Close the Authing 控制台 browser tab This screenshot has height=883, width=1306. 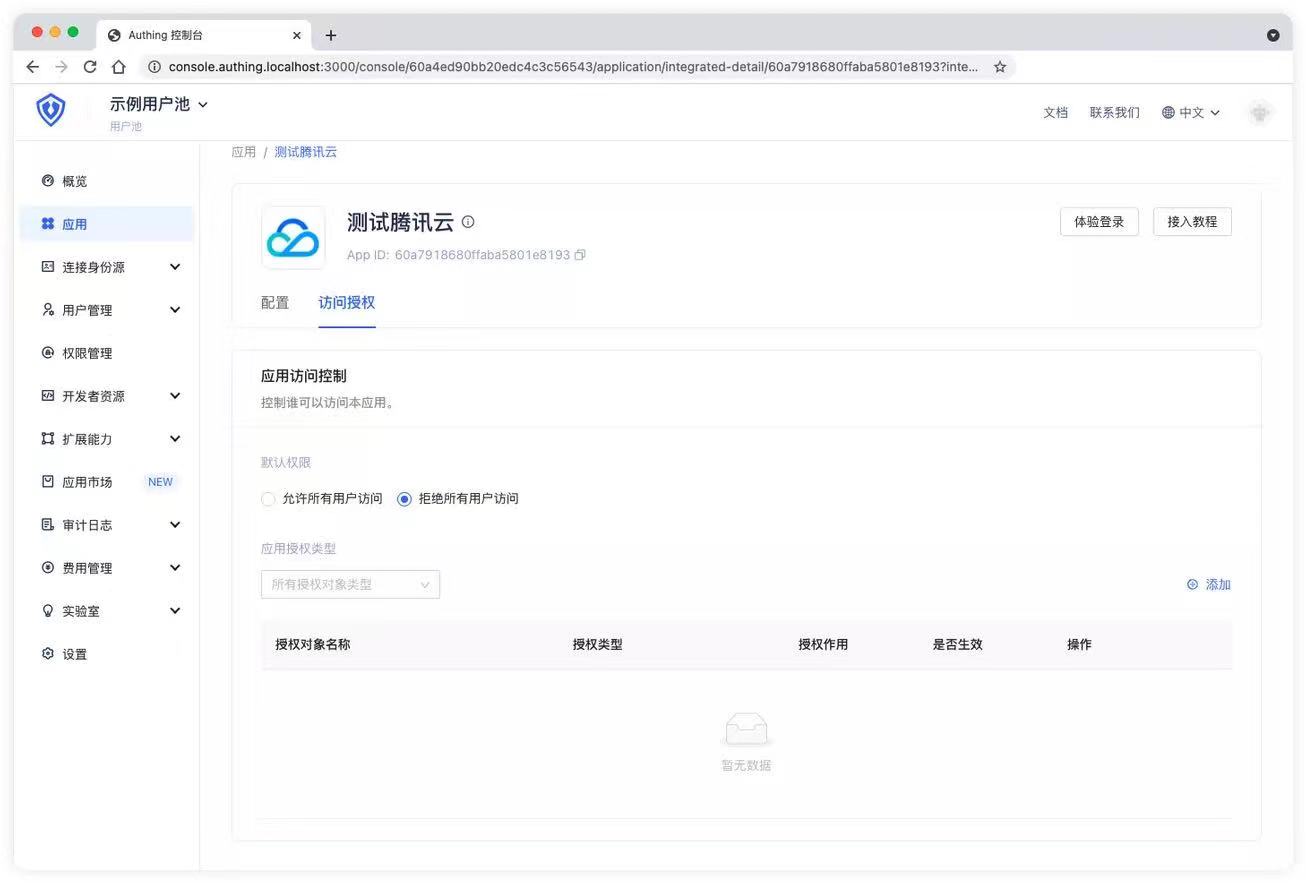(297, 35)
